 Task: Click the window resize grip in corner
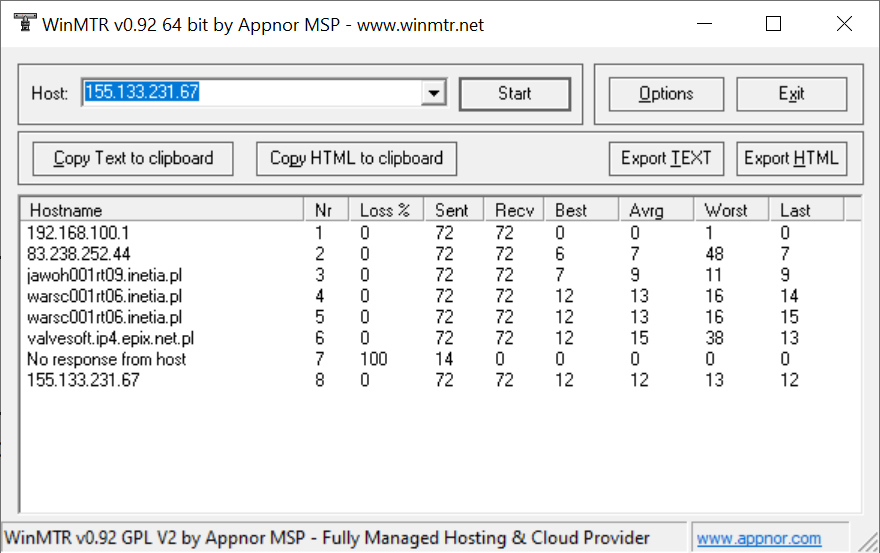click(x=869, y=542)
